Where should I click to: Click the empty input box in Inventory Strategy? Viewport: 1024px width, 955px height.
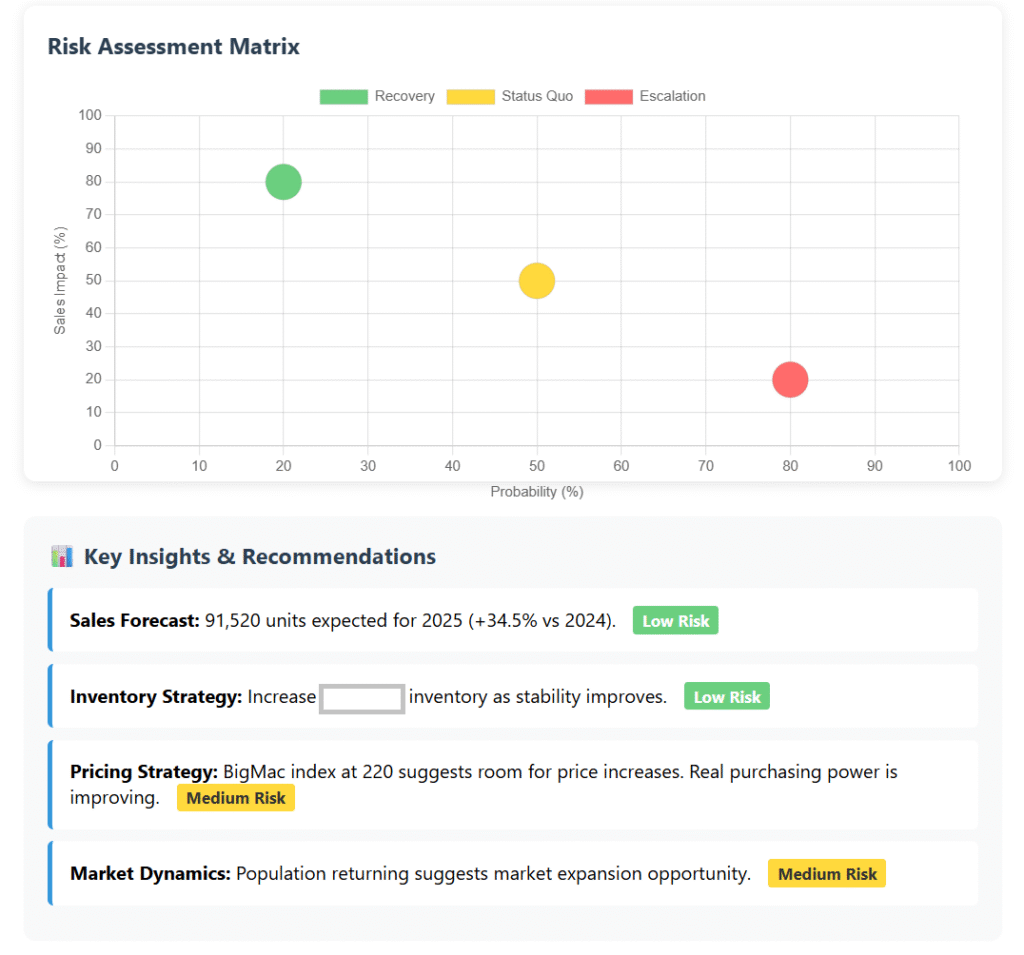(362, 698)
